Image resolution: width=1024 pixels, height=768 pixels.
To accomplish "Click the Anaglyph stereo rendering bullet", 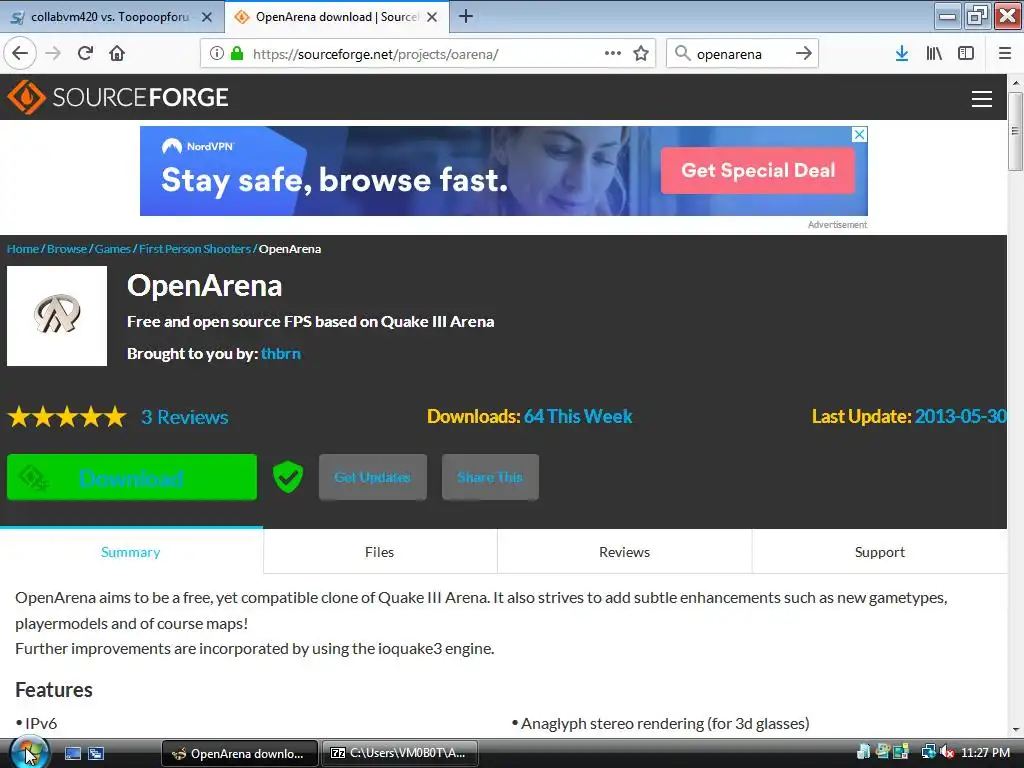I will click(661, 724).
